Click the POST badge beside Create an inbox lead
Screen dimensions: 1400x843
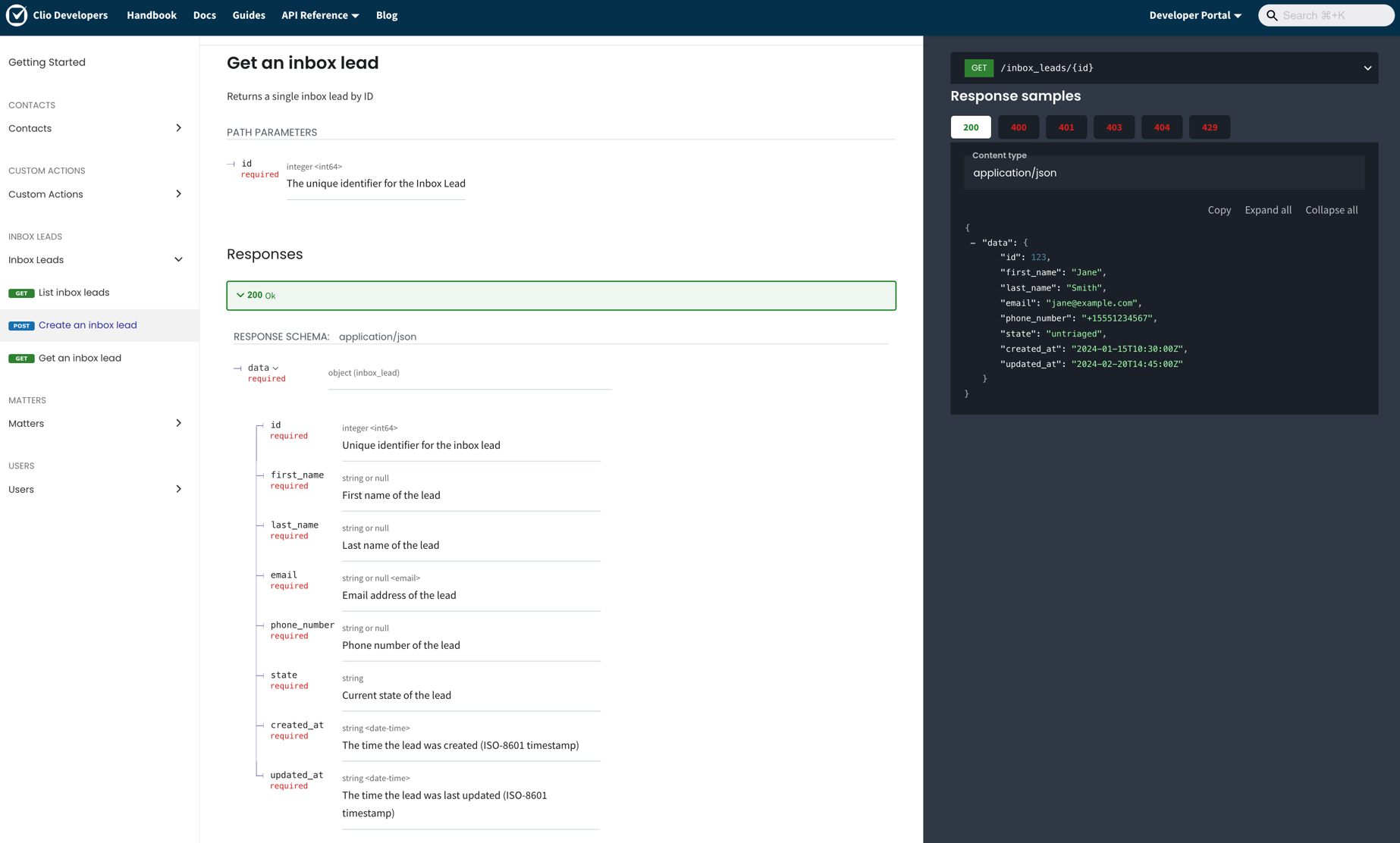21,326
